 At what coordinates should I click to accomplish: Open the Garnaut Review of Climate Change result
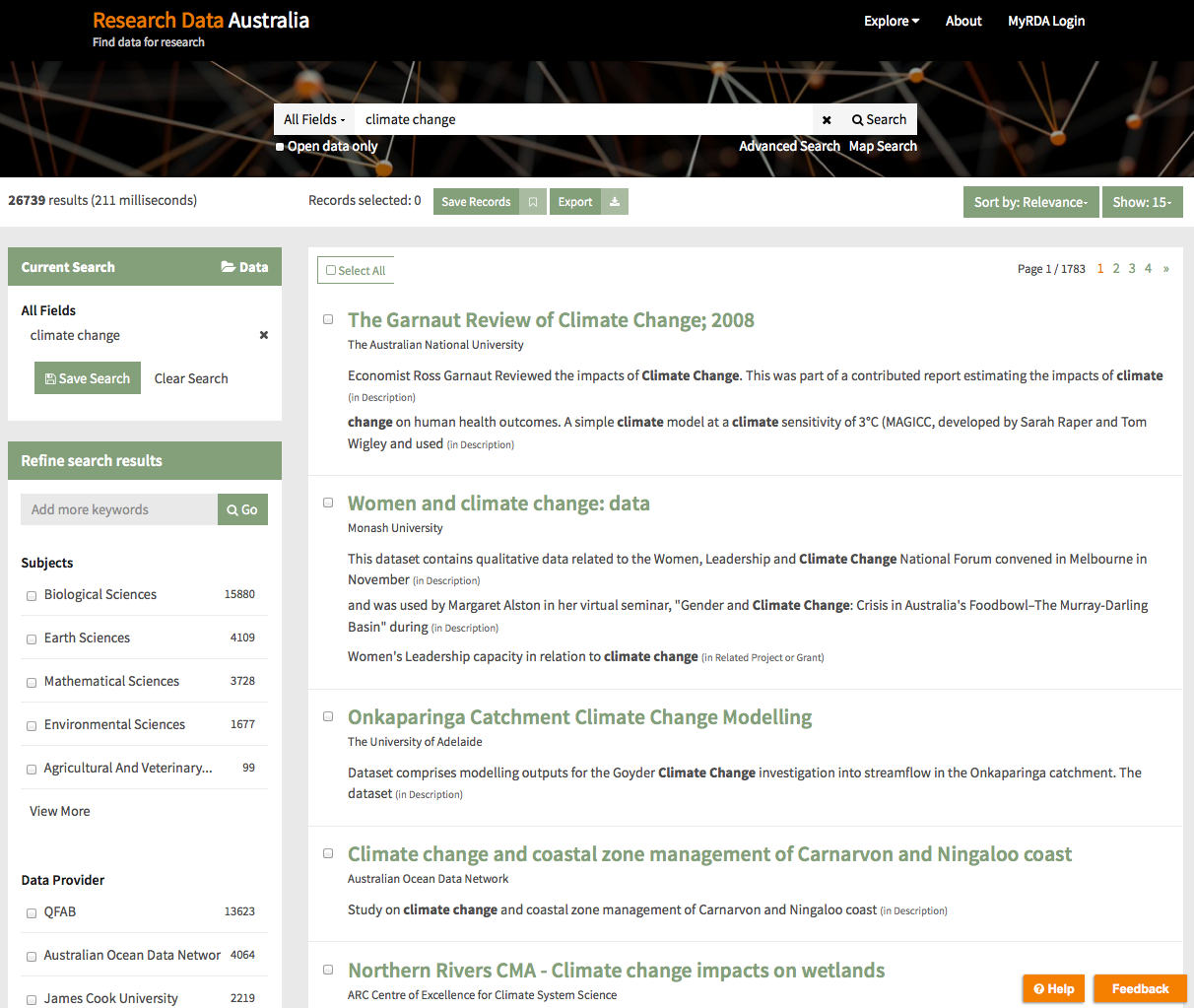click(551, 320)
